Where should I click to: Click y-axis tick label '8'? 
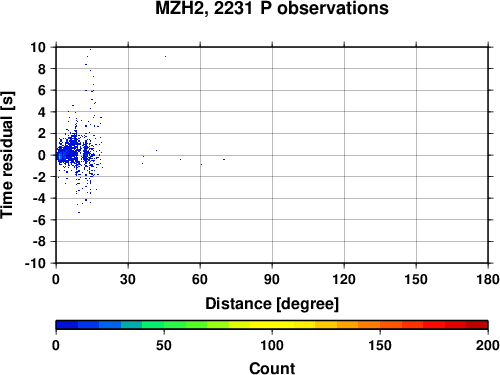pyautogui.click(x=42, y=69)
